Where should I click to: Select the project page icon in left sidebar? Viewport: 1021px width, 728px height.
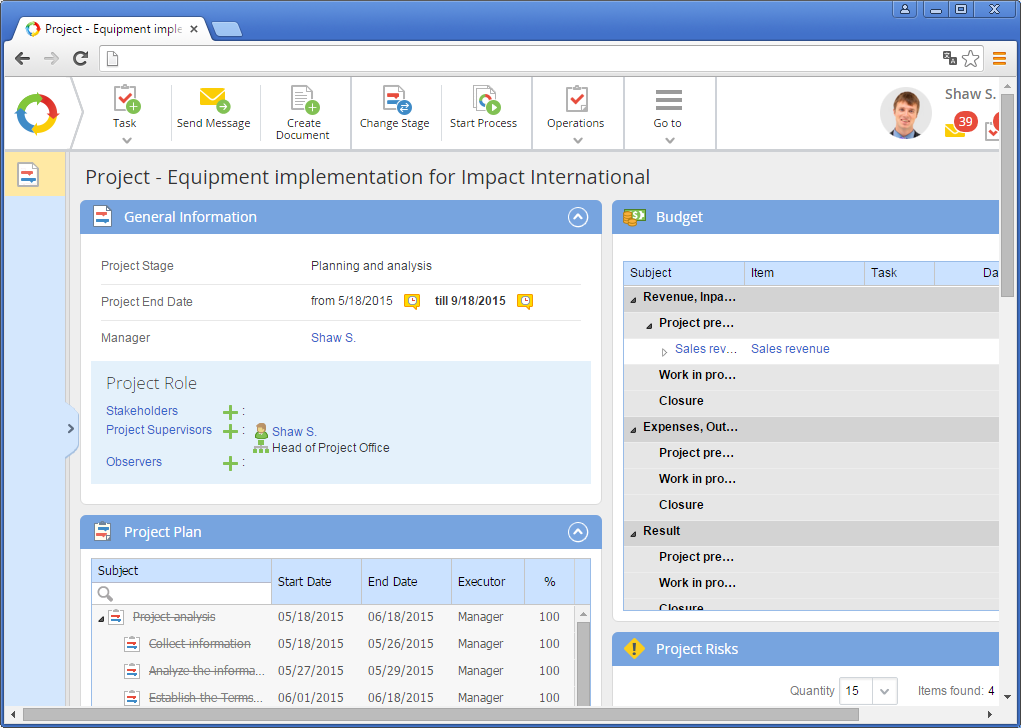click(x=28, y=175)
